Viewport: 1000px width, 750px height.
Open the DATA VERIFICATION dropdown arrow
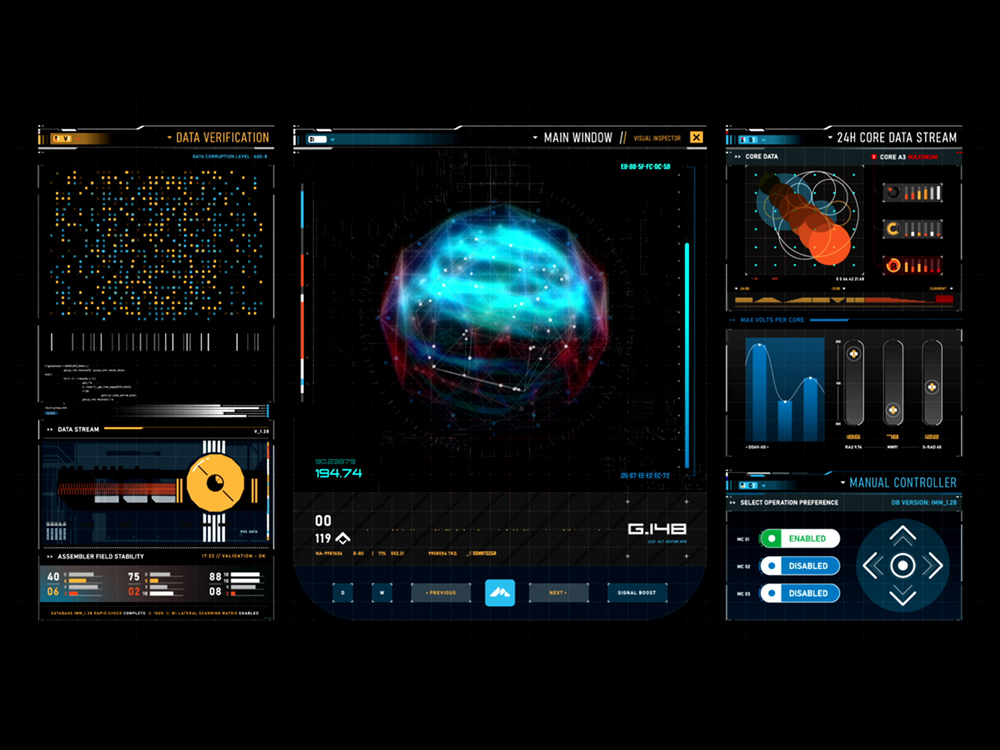point(169,137)
